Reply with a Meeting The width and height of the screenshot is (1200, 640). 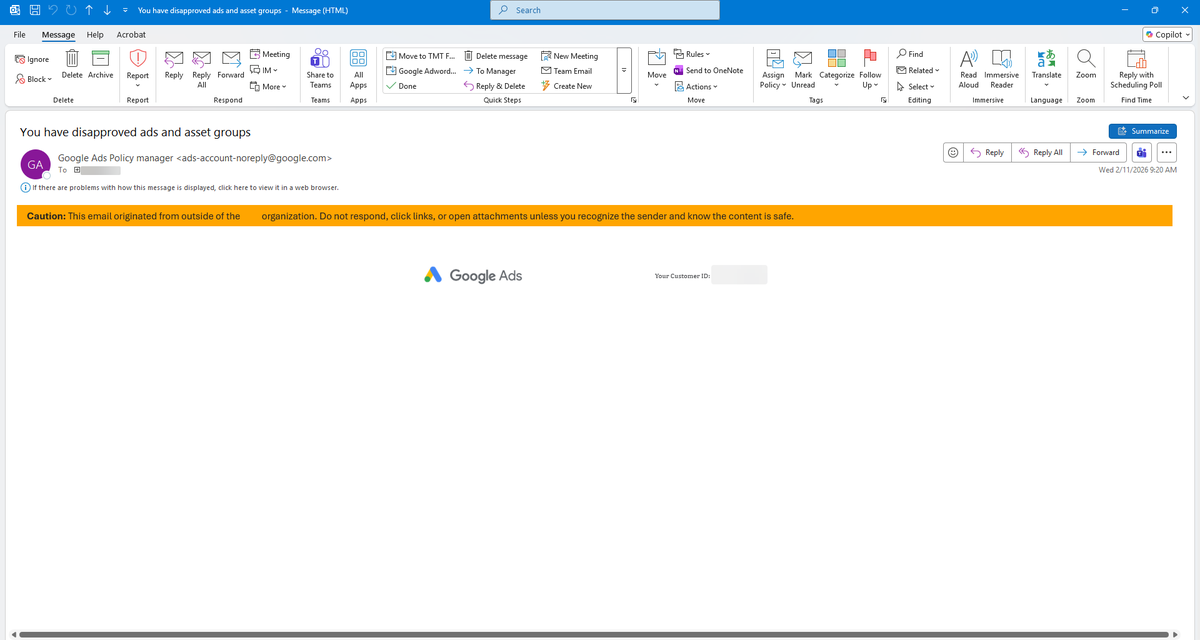tap(270, 55)
